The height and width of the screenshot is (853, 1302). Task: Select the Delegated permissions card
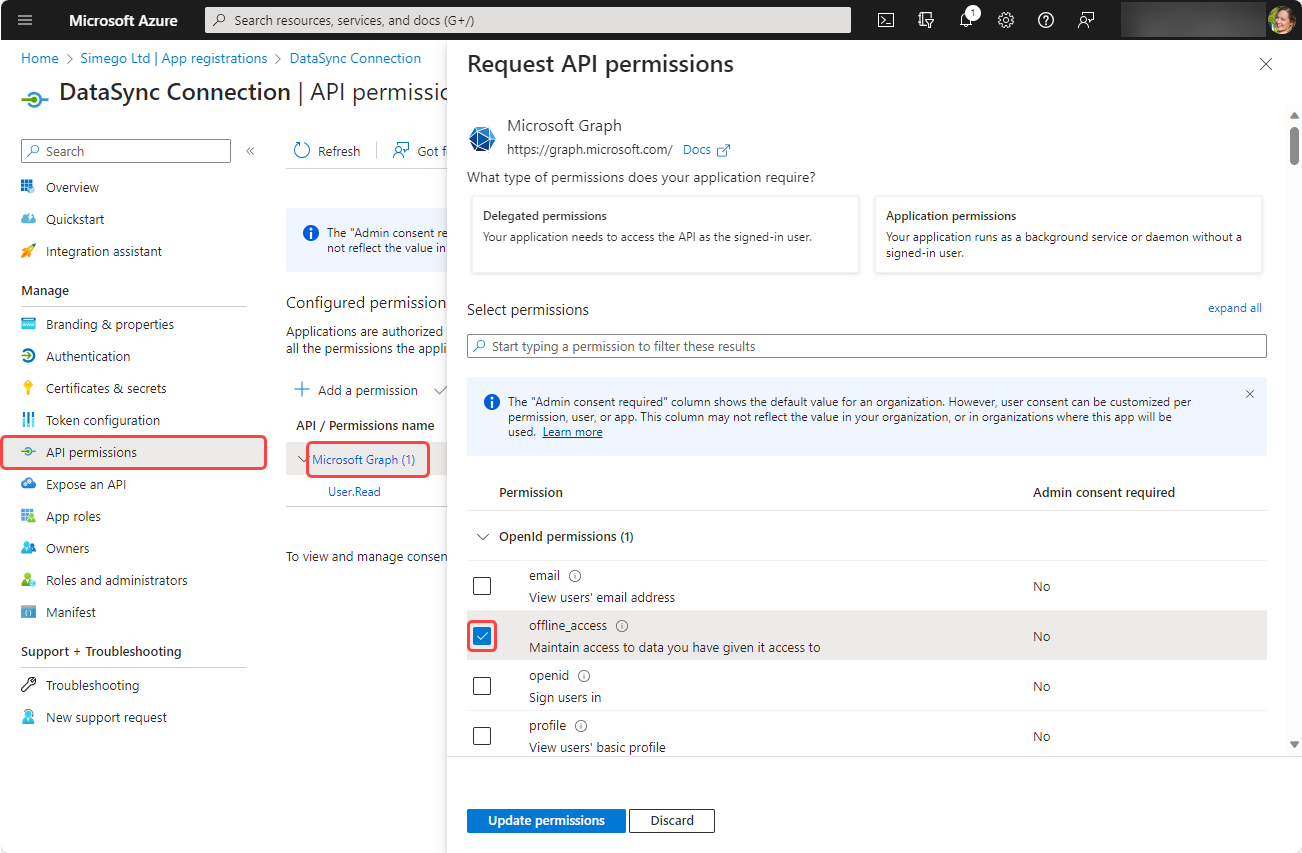point(665,234)
